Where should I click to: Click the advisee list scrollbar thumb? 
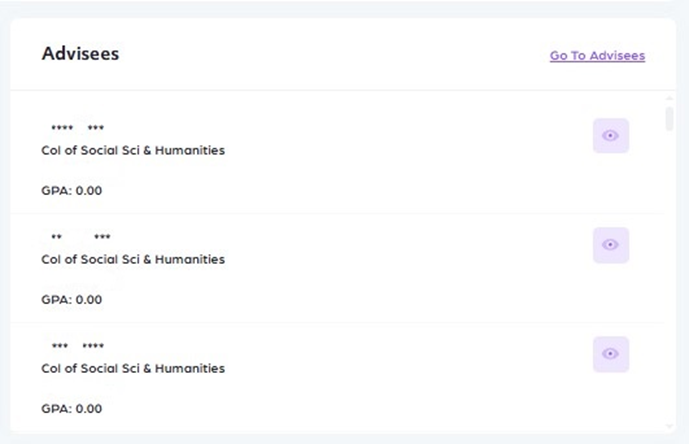click(669, 119)
